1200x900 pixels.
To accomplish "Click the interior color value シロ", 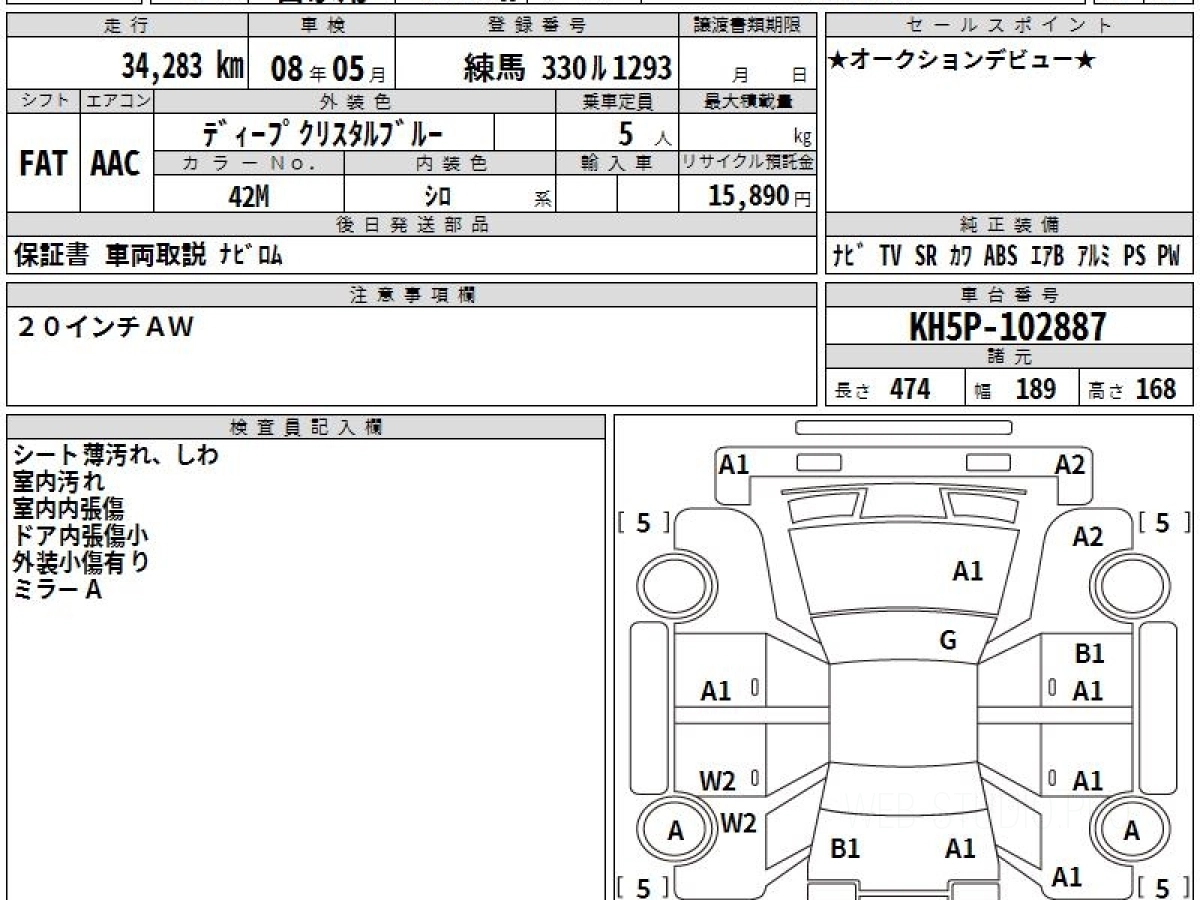I will tap(437, 197).
